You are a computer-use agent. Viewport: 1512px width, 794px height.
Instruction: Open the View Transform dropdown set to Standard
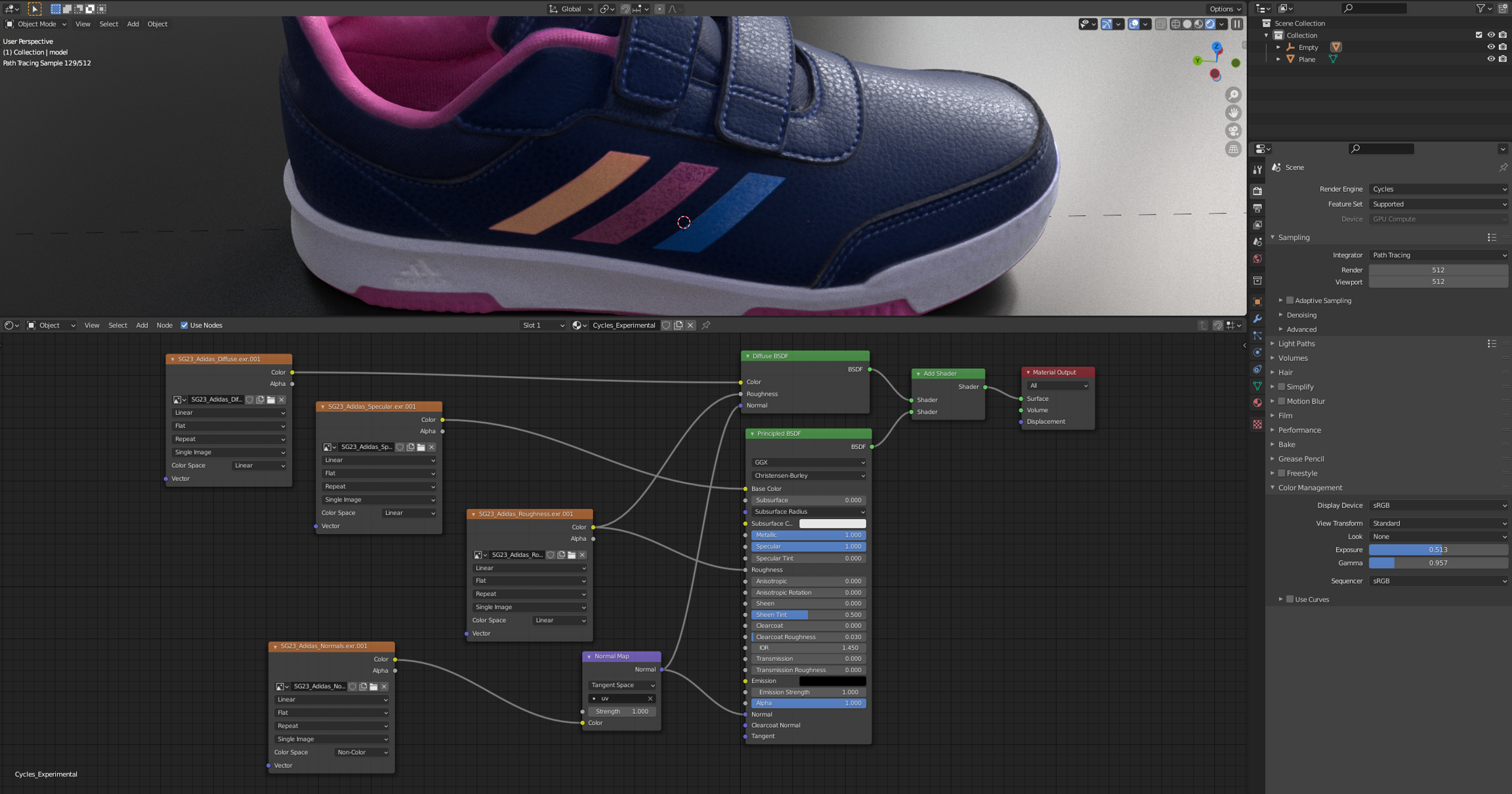tap(1437, 523)
